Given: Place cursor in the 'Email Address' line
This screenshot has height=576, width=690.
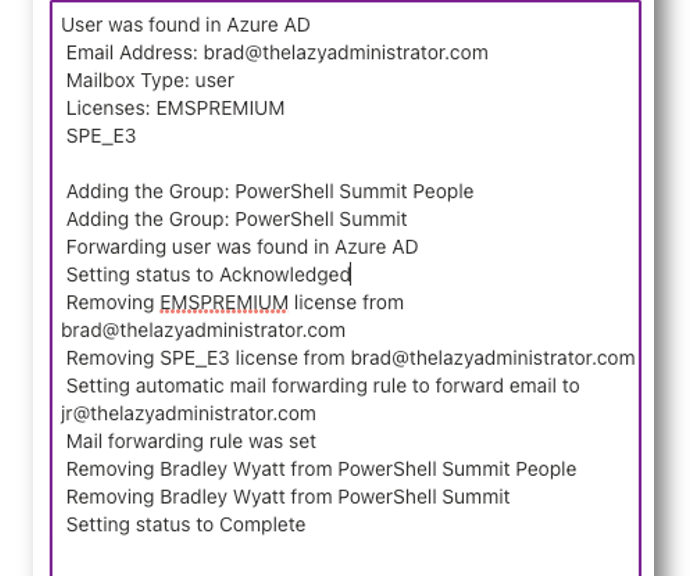Looking at the screenshot, I should [277, 53].
